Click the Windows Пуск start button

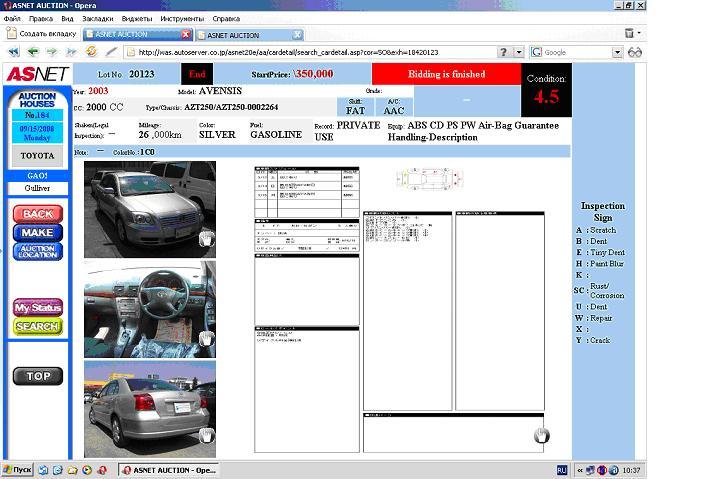[x=17, y=470]
